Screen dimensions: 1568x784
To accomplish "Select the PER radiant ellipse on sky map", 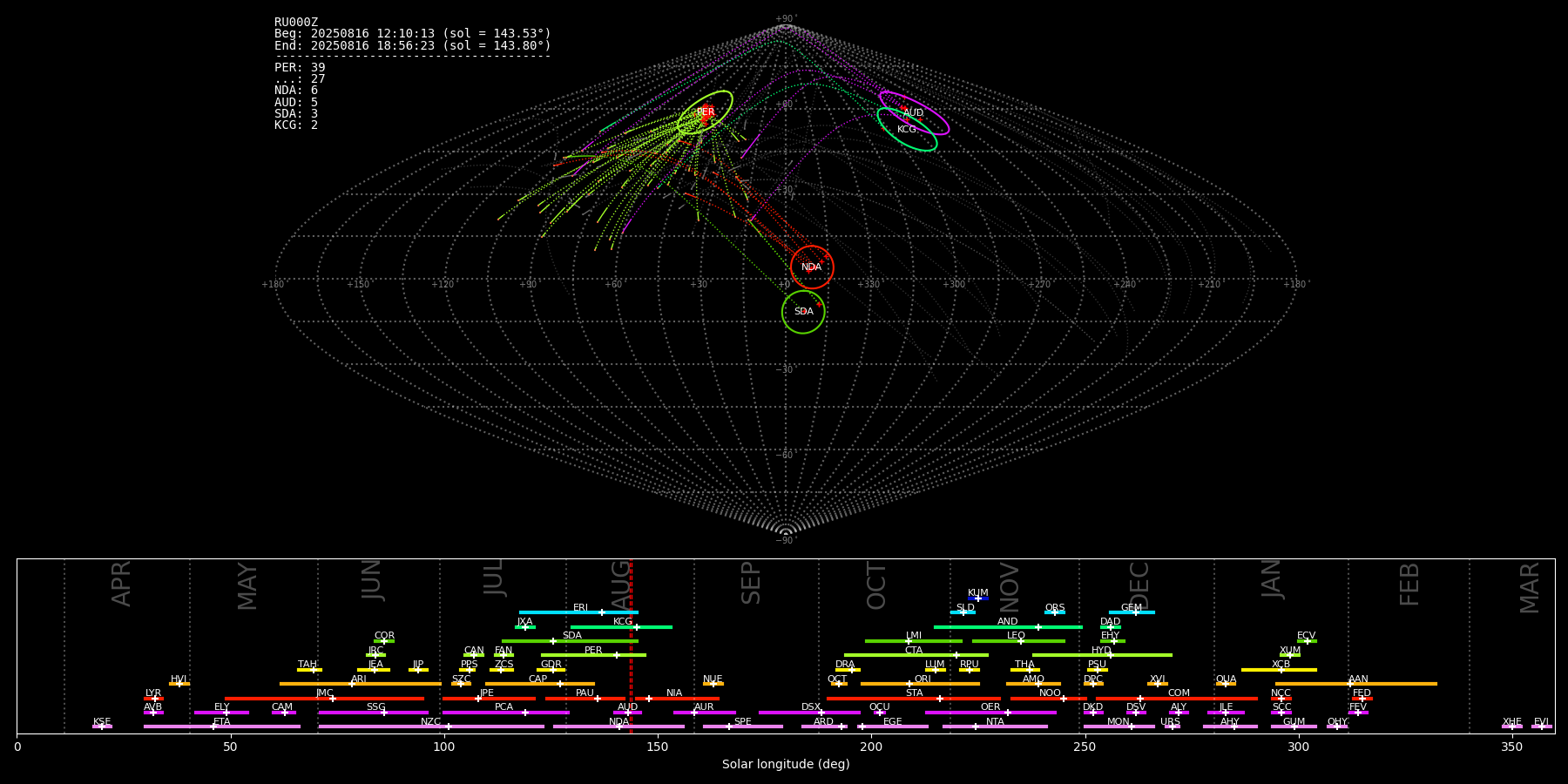I will click(x=705, y=112).
